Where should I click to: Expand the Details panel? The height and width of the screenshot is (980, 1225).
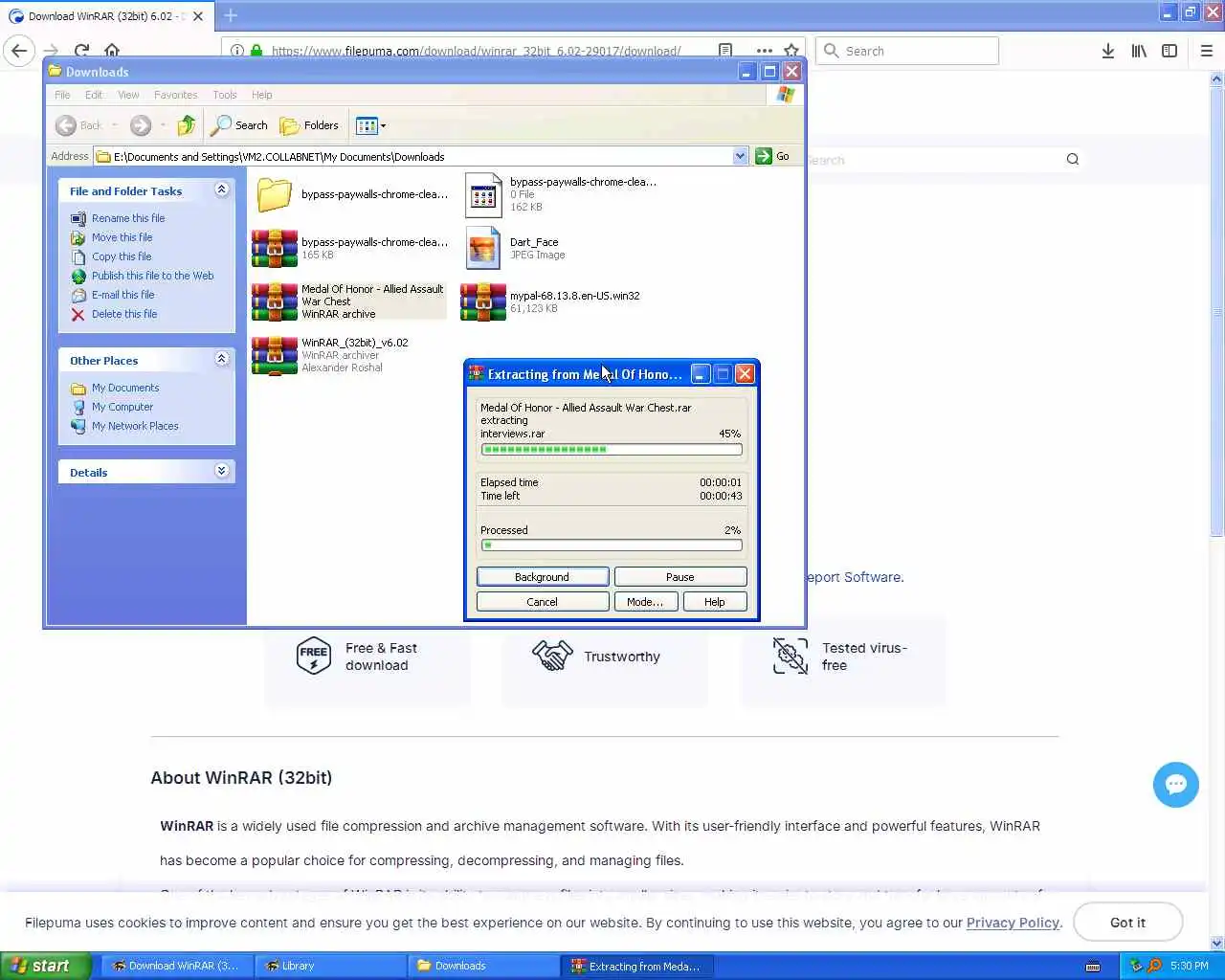[221, 471]
